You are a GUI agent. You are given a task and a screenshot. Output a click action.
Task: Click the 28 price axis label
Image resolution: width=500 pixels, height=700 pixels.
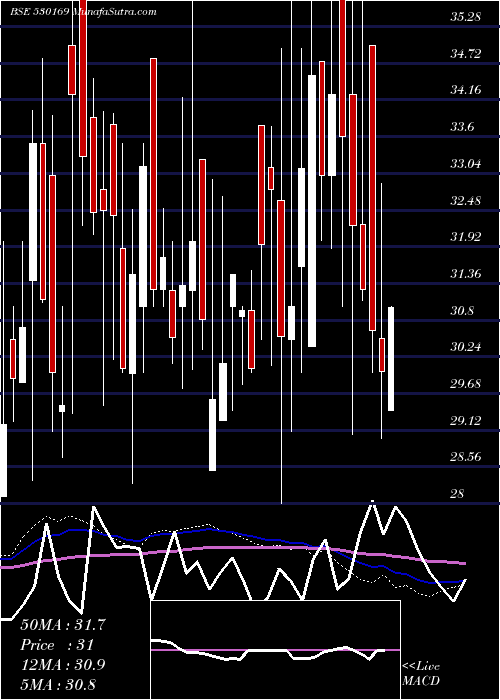pos(457,493)
